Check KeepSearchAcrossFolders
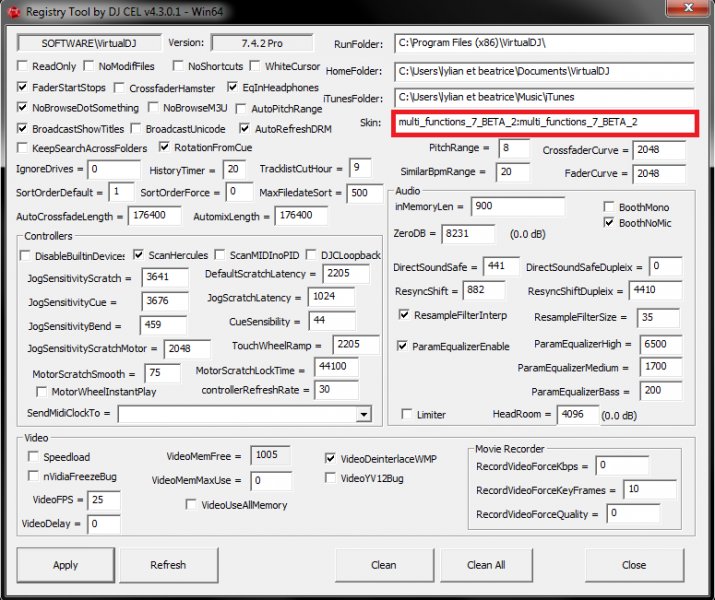715x600 pixels. point(22,148)
